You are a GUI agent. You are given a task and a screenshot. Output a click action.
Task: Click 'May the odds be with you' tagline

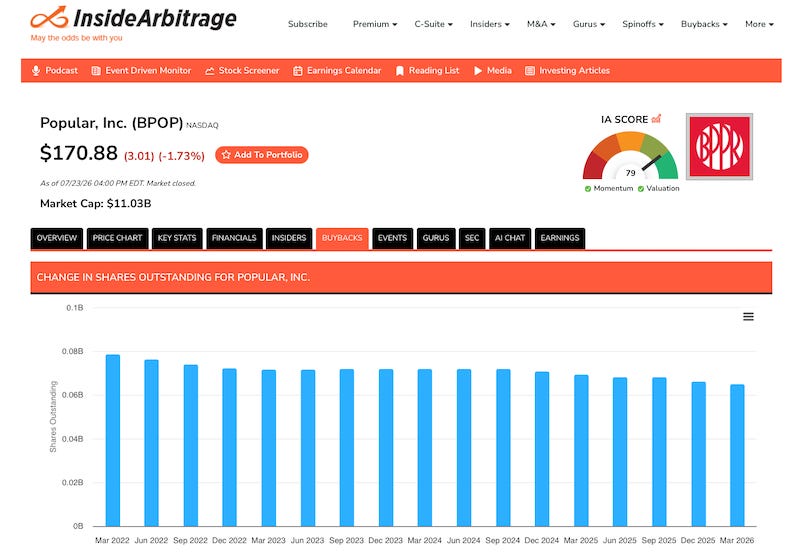tap(77, 38)
